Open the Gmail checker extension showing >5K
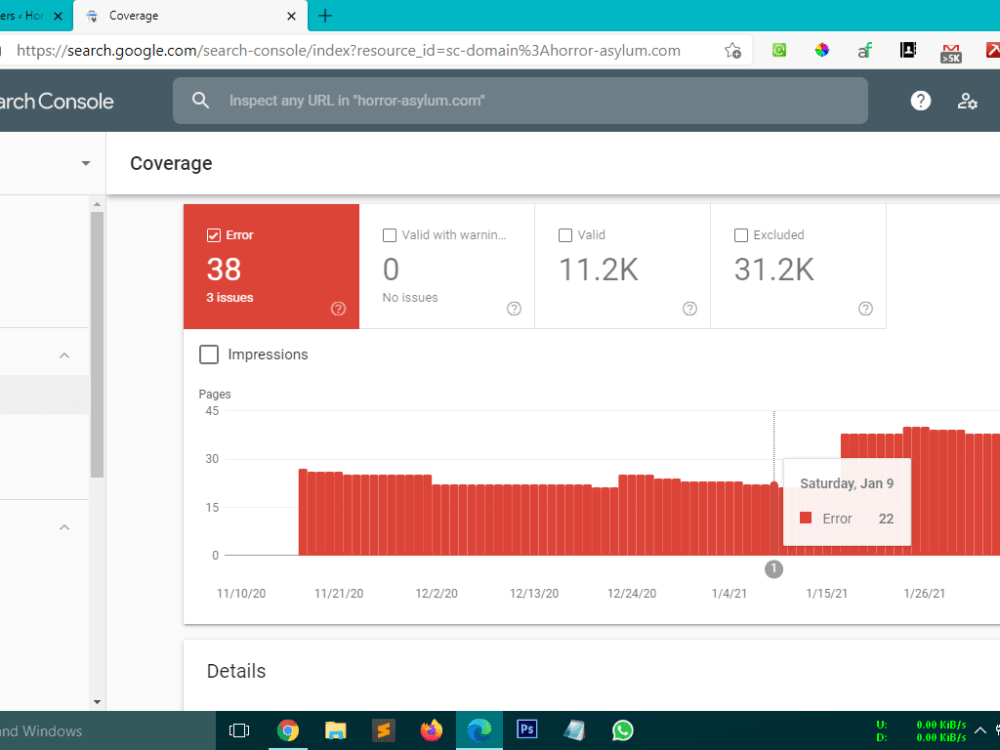This screenshot has width=1000, height=750. pyautogui.click(x=950, y=52)
